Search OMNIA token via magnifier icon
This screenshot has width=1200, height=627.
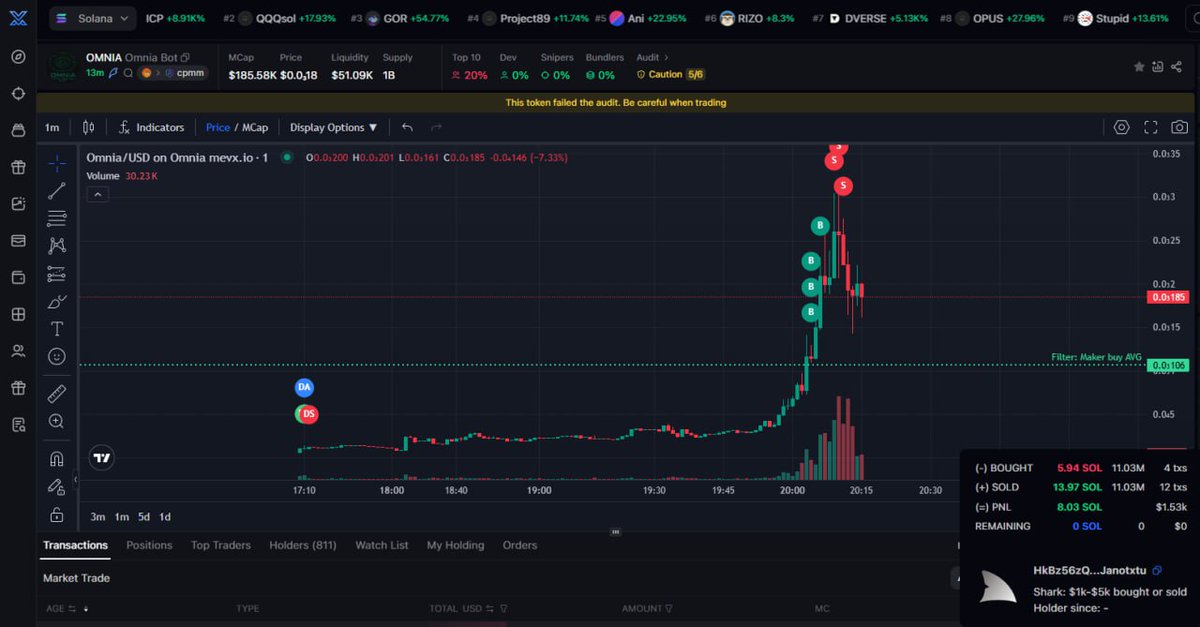pyautogui.click(x=128, y=73)
